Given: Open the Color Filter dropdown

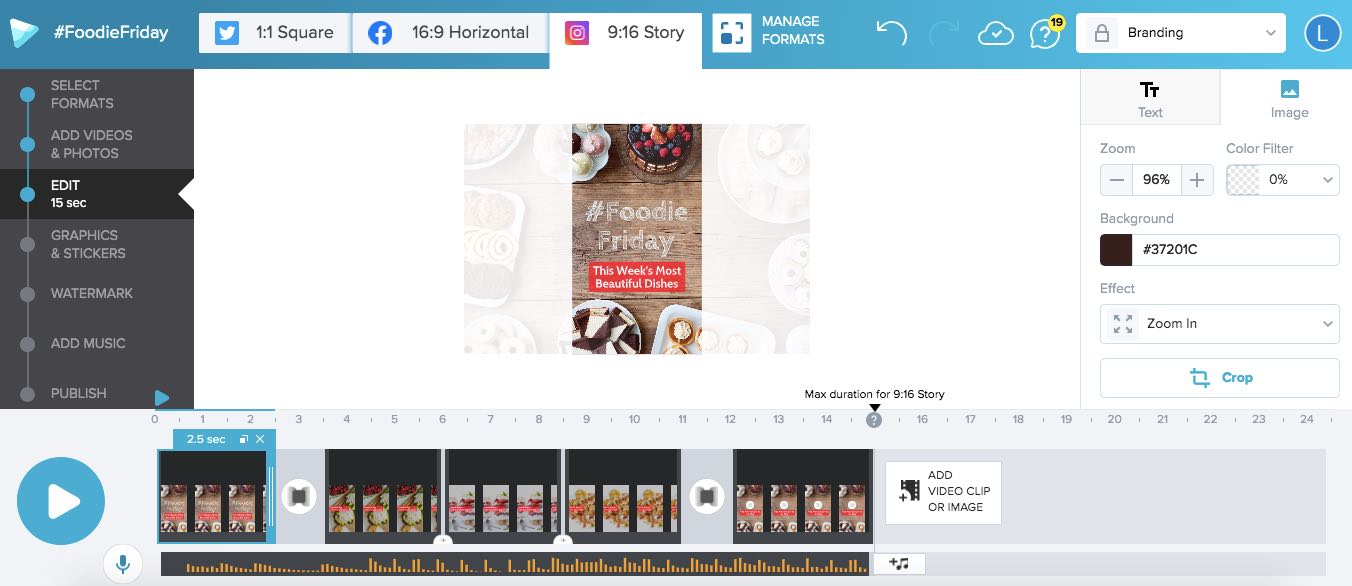Looking at the screenshot, I should (x=1283, y=180).
